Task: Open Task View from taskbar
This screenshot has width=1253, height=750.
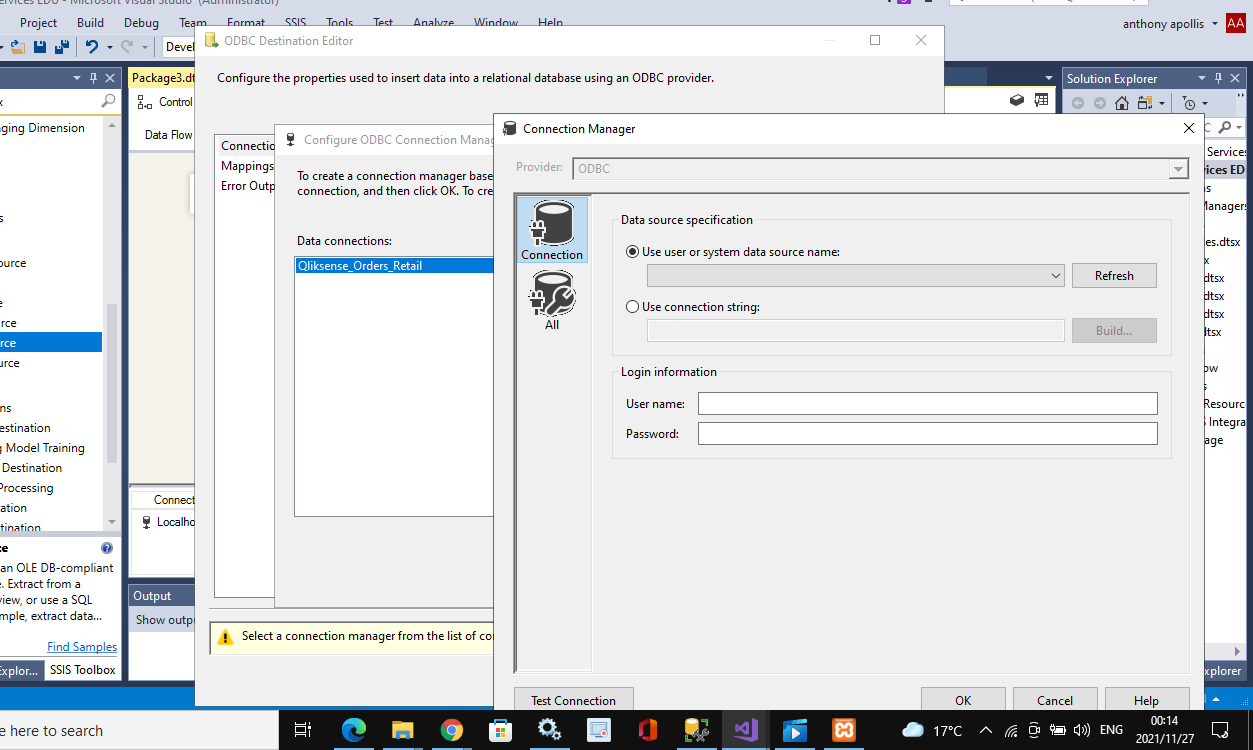Action: pyautogui.click(x=304, y=730)
